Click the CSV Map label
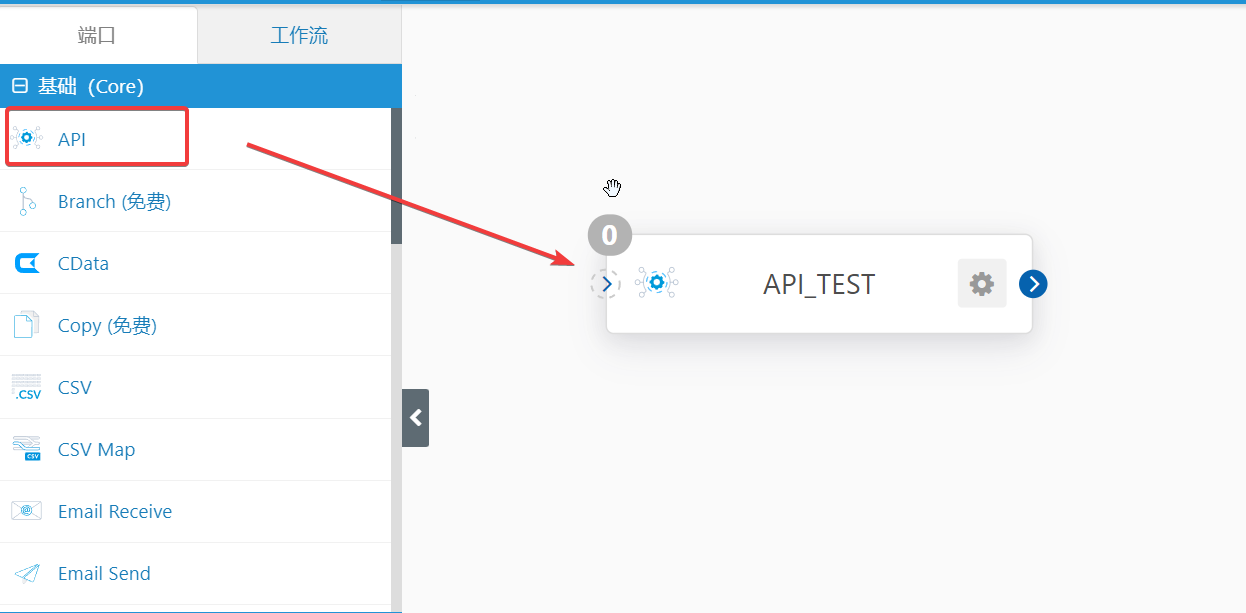 click(96, 449)
